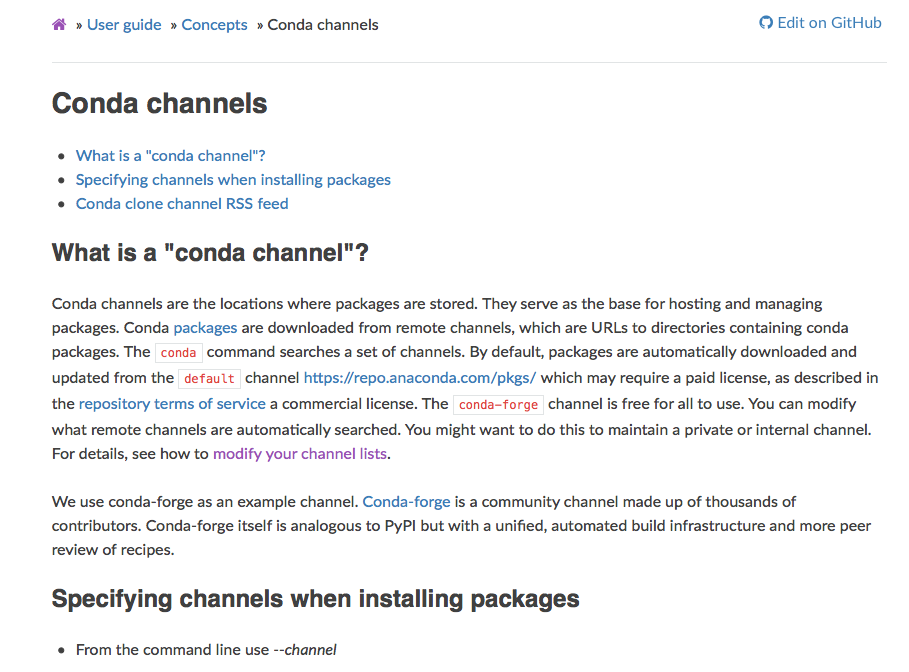Open the 'Conda clone channel RSS feed' link
The image size is (909, 672).
click(x=182, y=203)
